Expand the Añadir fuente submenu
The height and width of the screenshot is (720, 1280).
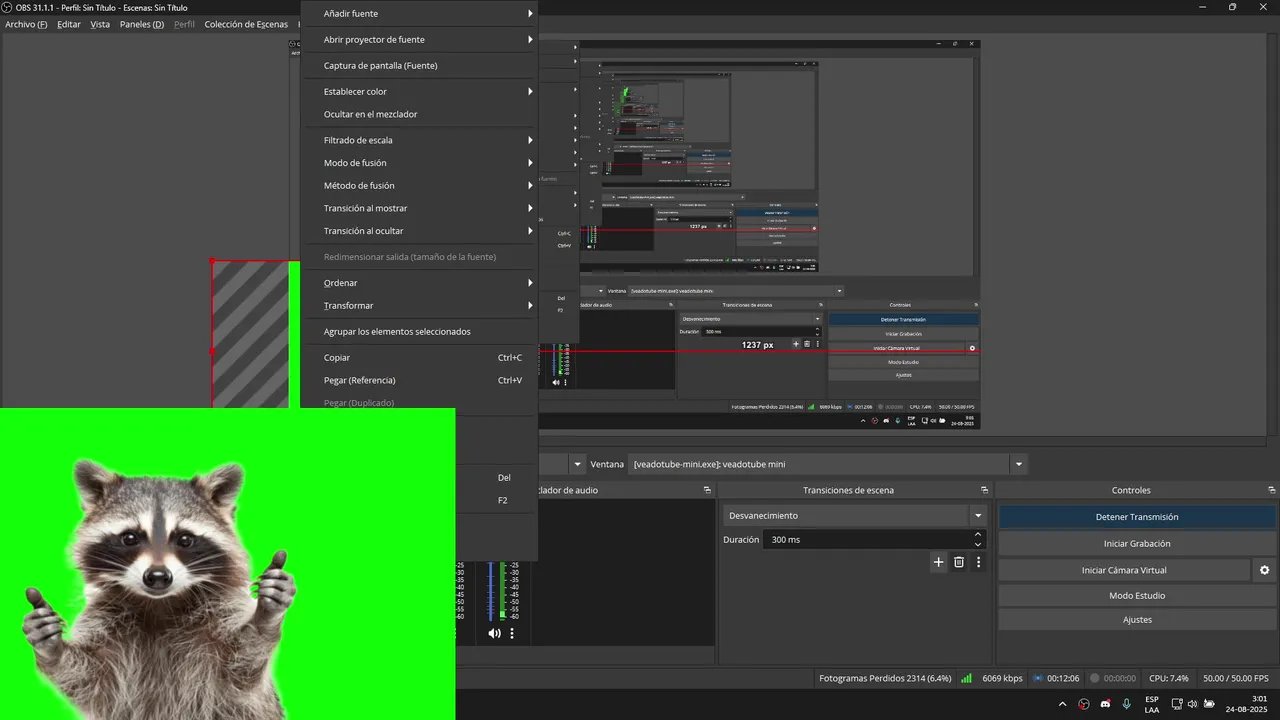[419, 14]
